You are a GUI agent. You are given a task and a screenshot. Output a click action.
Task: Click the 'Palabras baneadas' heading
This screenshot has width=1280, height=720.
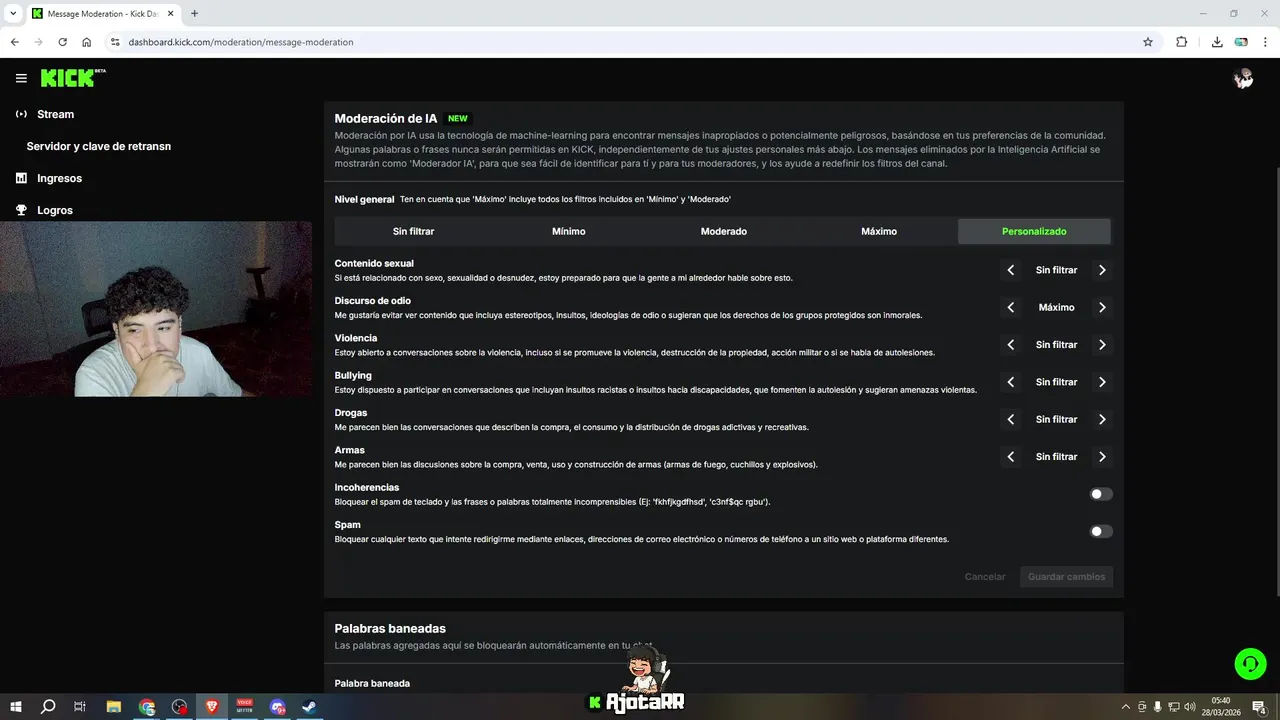[x=390, y=629]
